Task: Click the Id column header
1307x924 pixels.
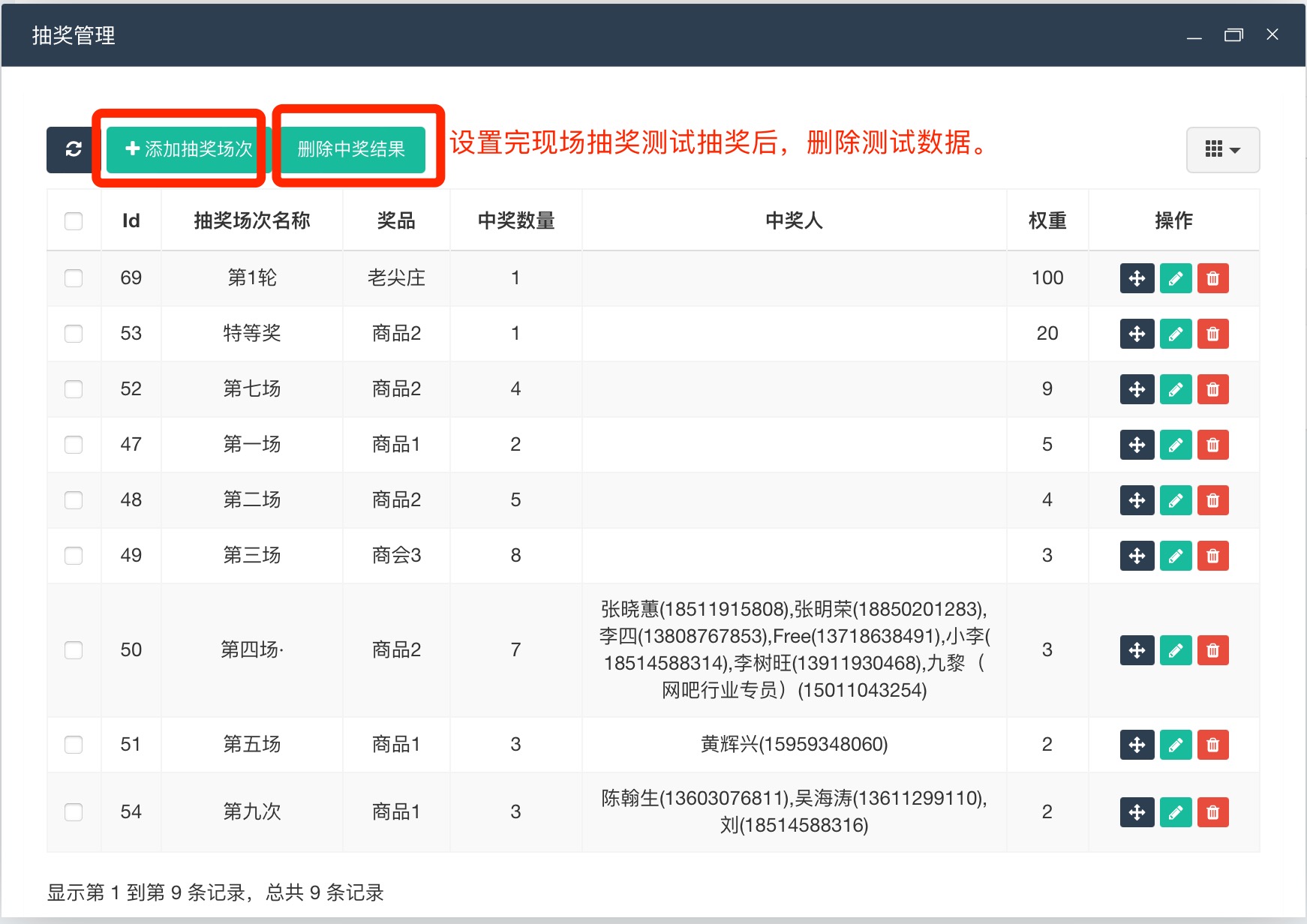Action: tap(131, 220)
